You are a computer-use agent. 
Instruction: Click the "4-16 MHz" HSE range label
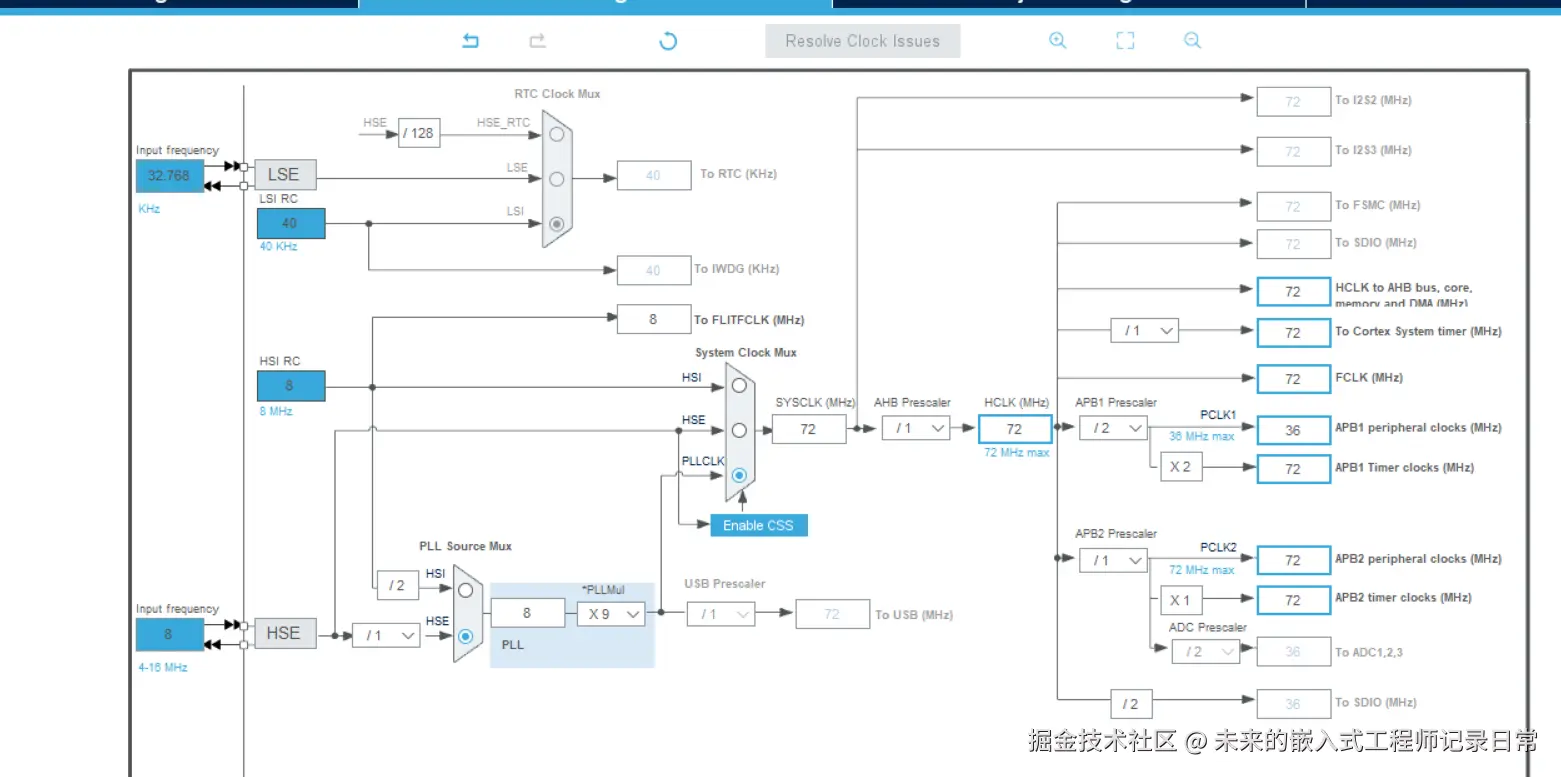click(x=162, y=667)
